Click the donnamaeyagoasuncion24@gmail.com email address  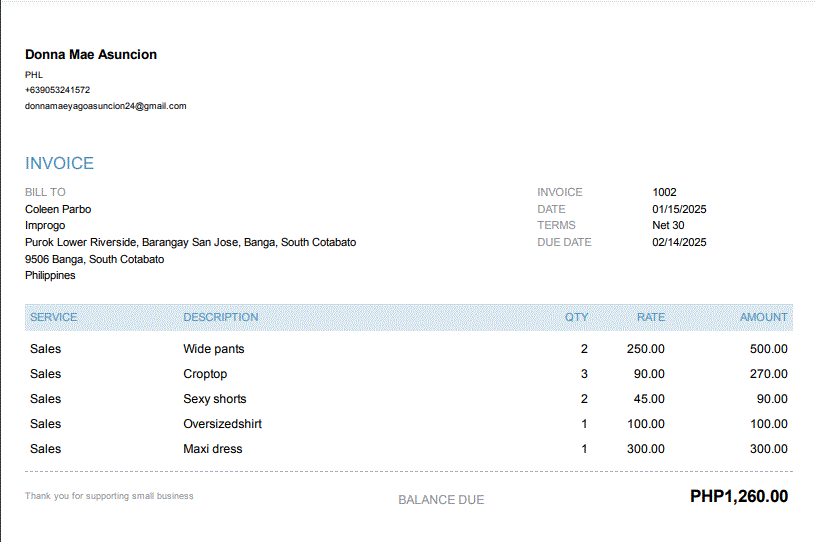106,106
